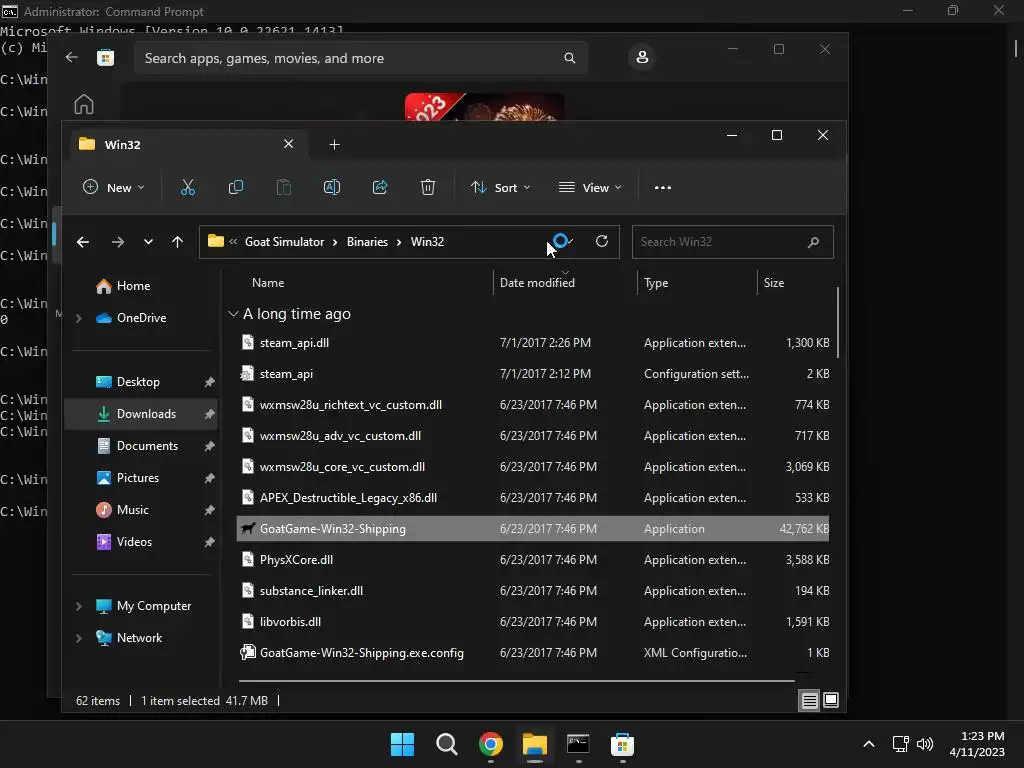Open Music in navigation pane
The width and height of the screenshot is (1024, 768).
133,510
